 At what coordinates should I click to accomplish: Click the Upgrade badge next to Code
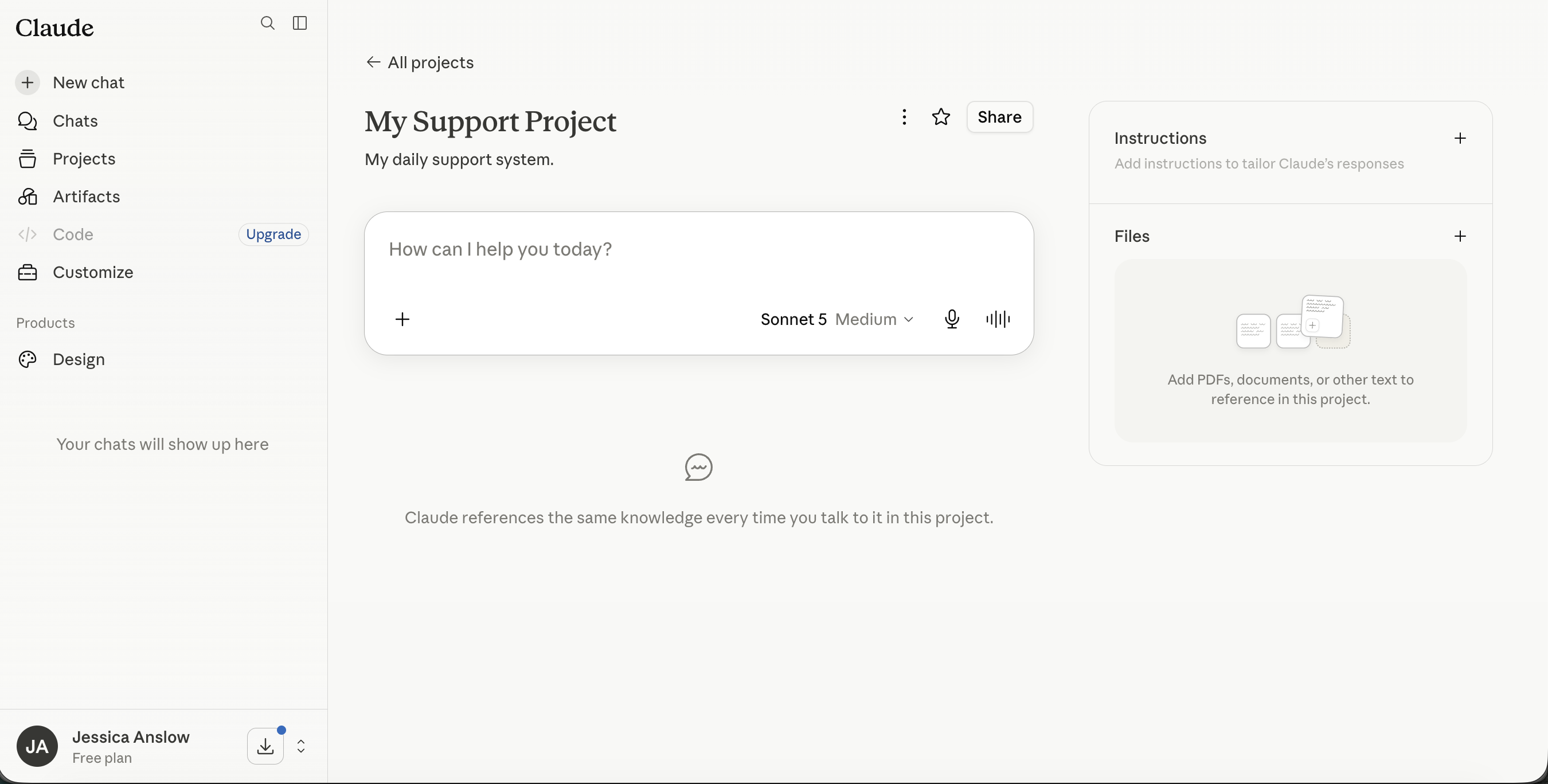point(273,234)
